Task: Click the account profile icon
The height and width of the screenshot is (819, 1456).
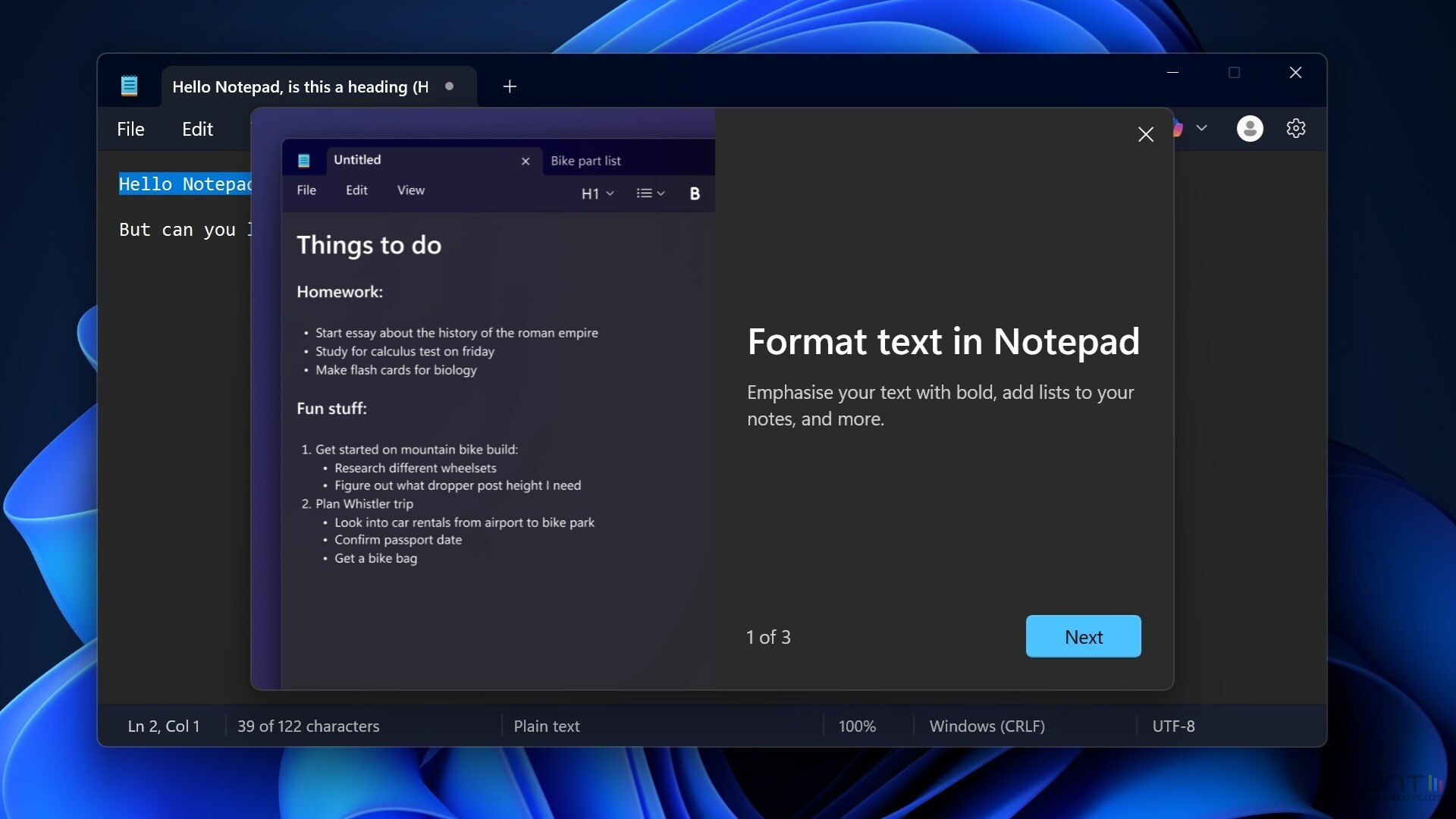Action: coord(1250,128)
